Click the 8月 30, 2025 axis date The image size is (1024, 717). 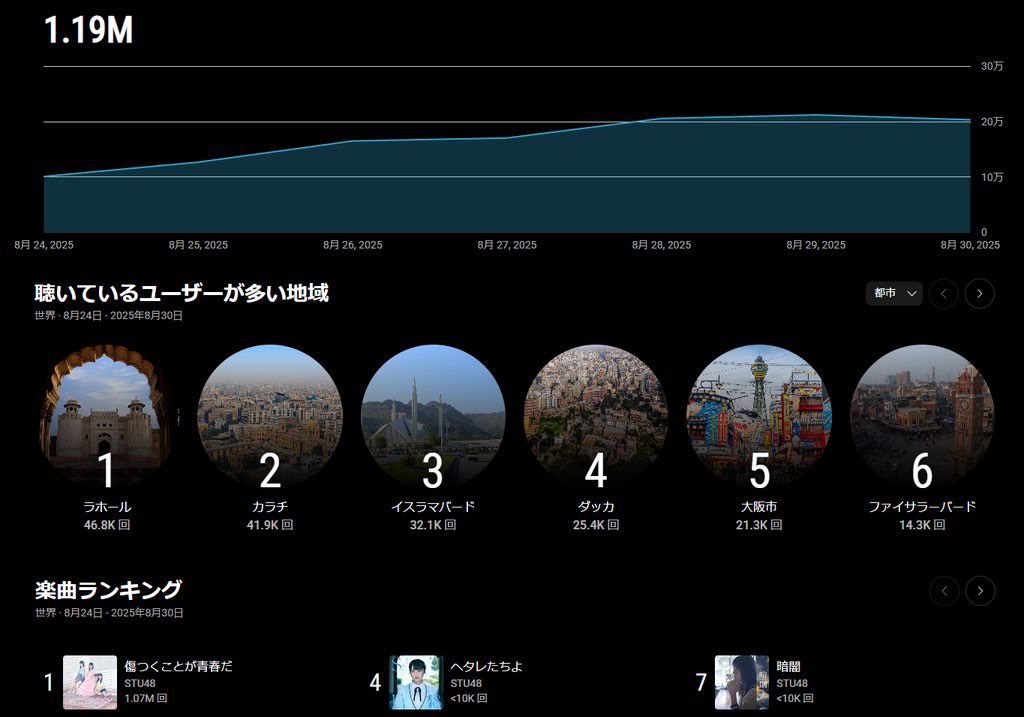click(x=970, y=245)
